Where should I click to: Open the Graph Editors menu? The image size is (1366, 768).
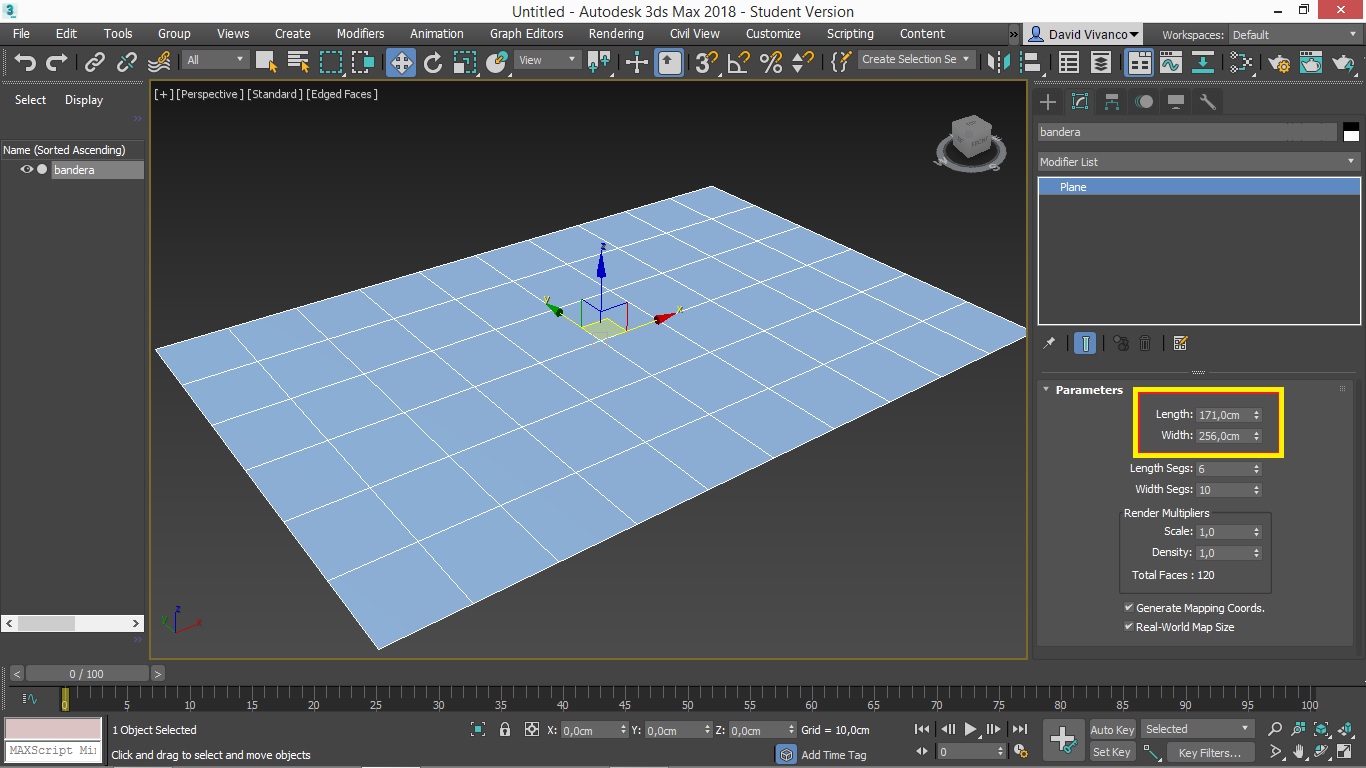527,34
